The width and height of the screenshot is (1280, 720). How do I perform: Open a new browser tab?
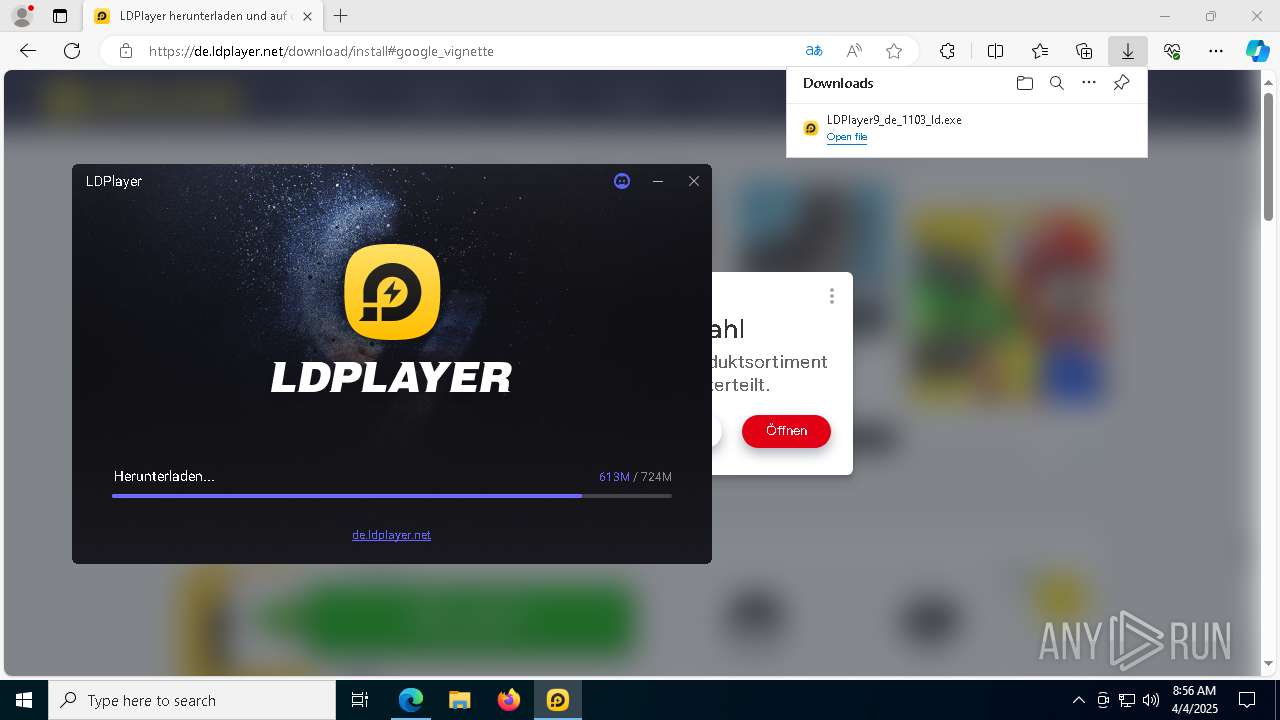click(341, 16)
